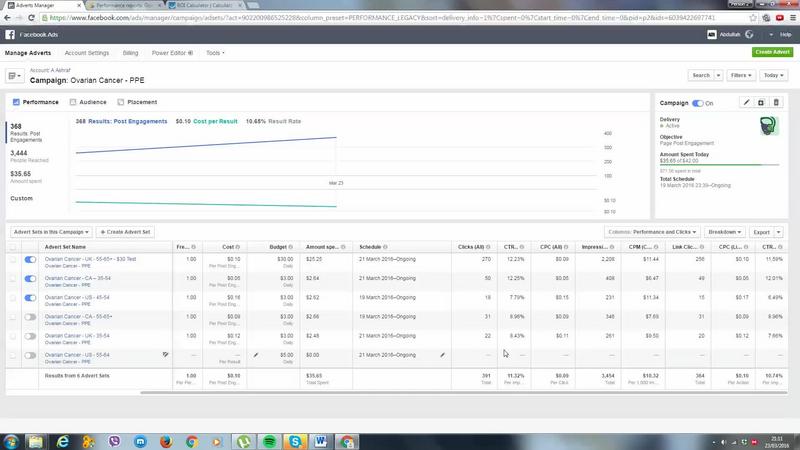Click the green Create Advert button
Image resolution: width=800 pixels, height=450 pixels.
click(772, 52)
